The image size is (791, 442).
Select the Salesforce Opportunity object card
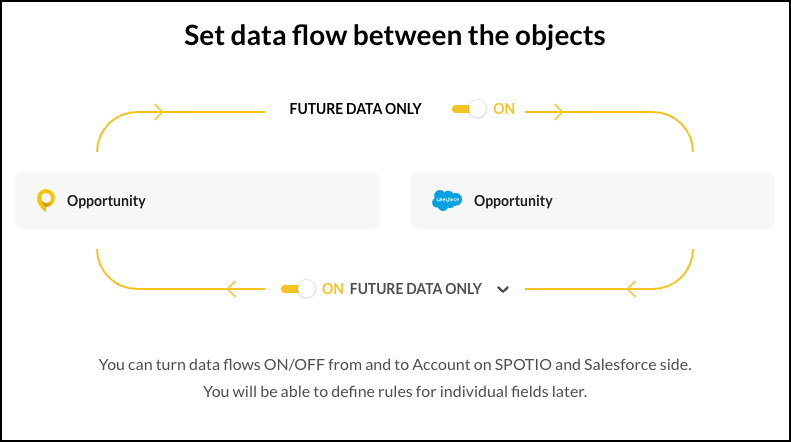592,200
